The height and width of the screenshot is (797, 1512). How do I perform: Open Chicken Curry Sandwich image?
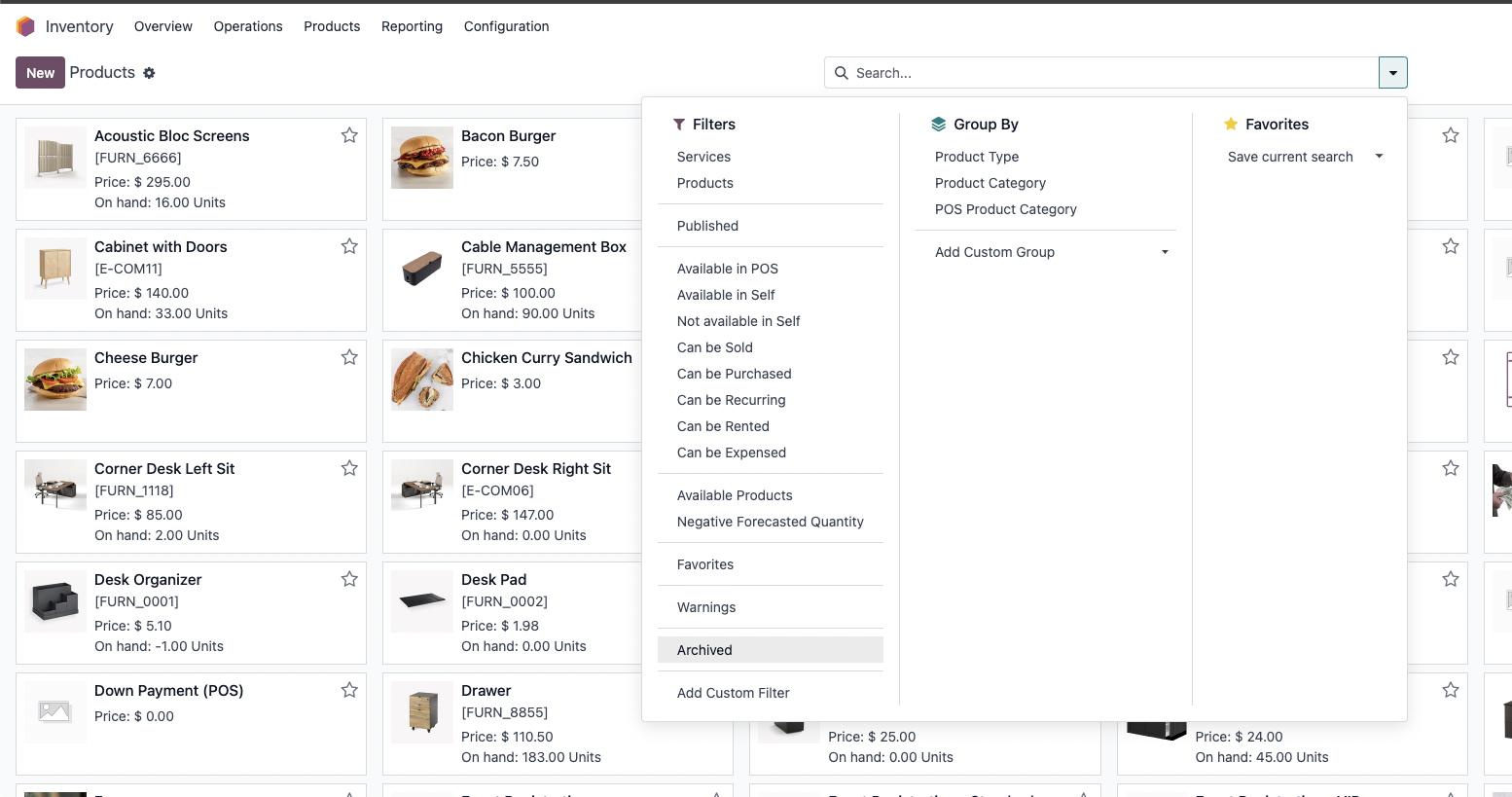pyautogui.click(x=422, y=380)
